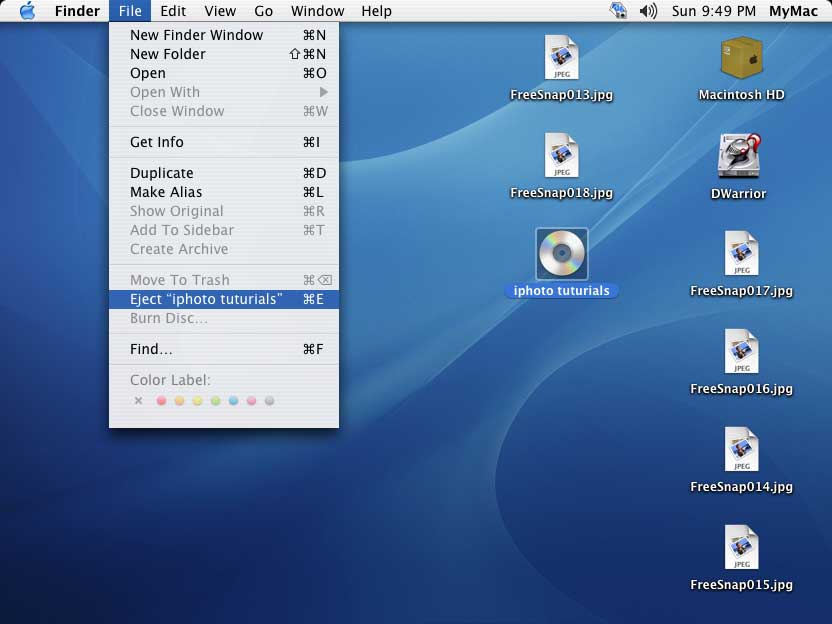Viewport: 832px width, 624px height.
Task: Pick the blue color label dot
Action: [x=233, y=401]
